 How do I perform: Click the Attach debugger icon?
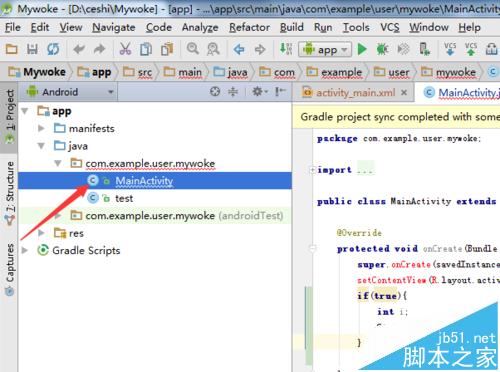point(403,49)
